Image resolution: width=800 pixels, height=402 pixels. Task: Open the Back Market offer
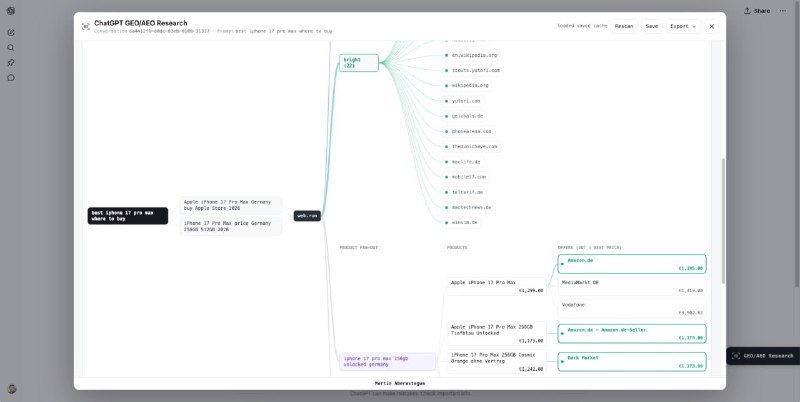(x=632, y=362)
